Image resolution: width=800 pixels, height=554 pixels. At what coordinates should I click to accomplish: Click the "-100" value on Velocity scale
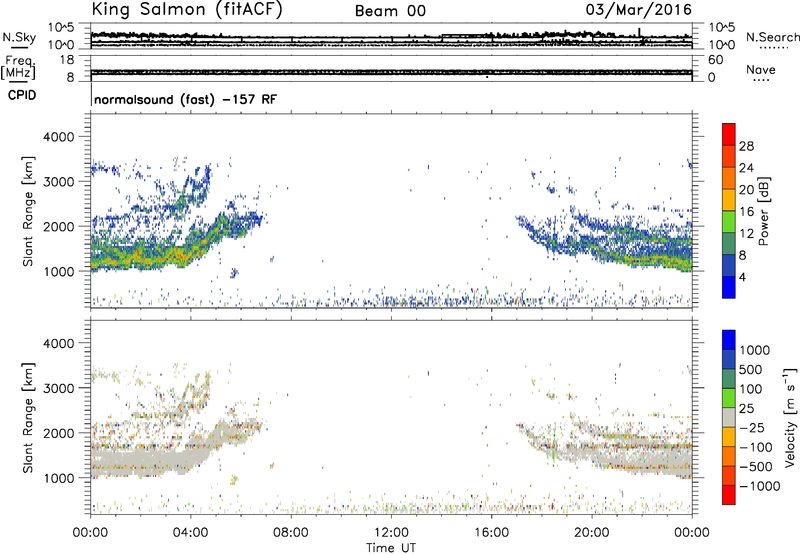[x=756, y=447]
